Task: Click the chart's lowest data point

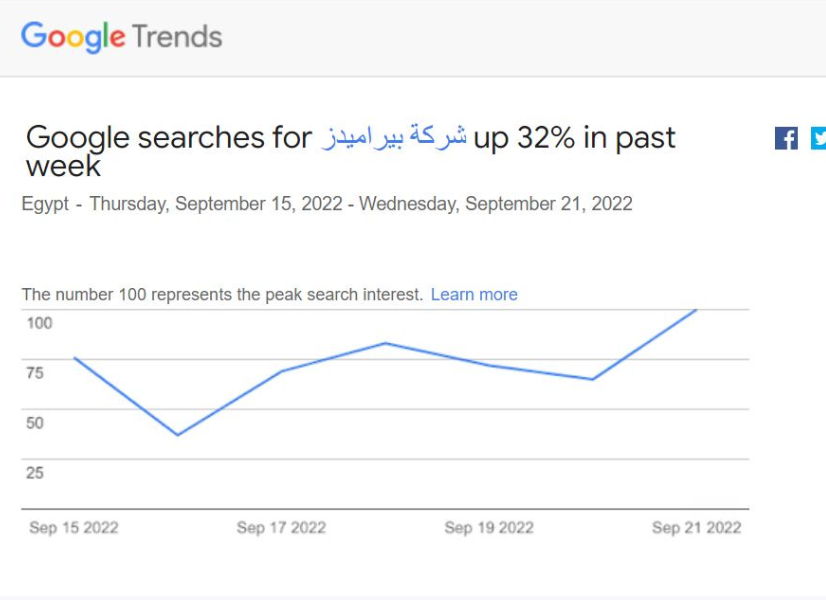Action: pyautogui.click(x=178, y=435)
